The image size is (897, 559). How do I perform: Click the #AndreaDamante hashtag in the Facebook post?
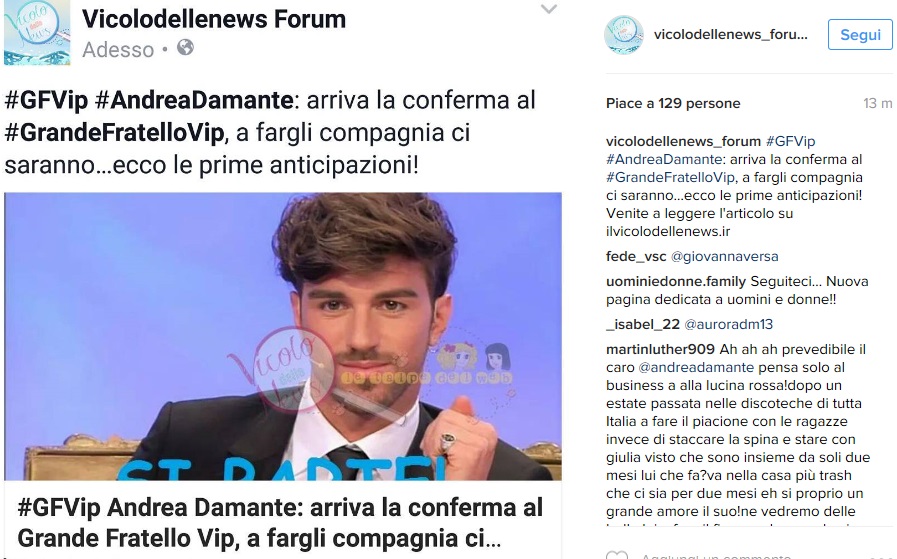pyautogui.click(x=195, y=101)
